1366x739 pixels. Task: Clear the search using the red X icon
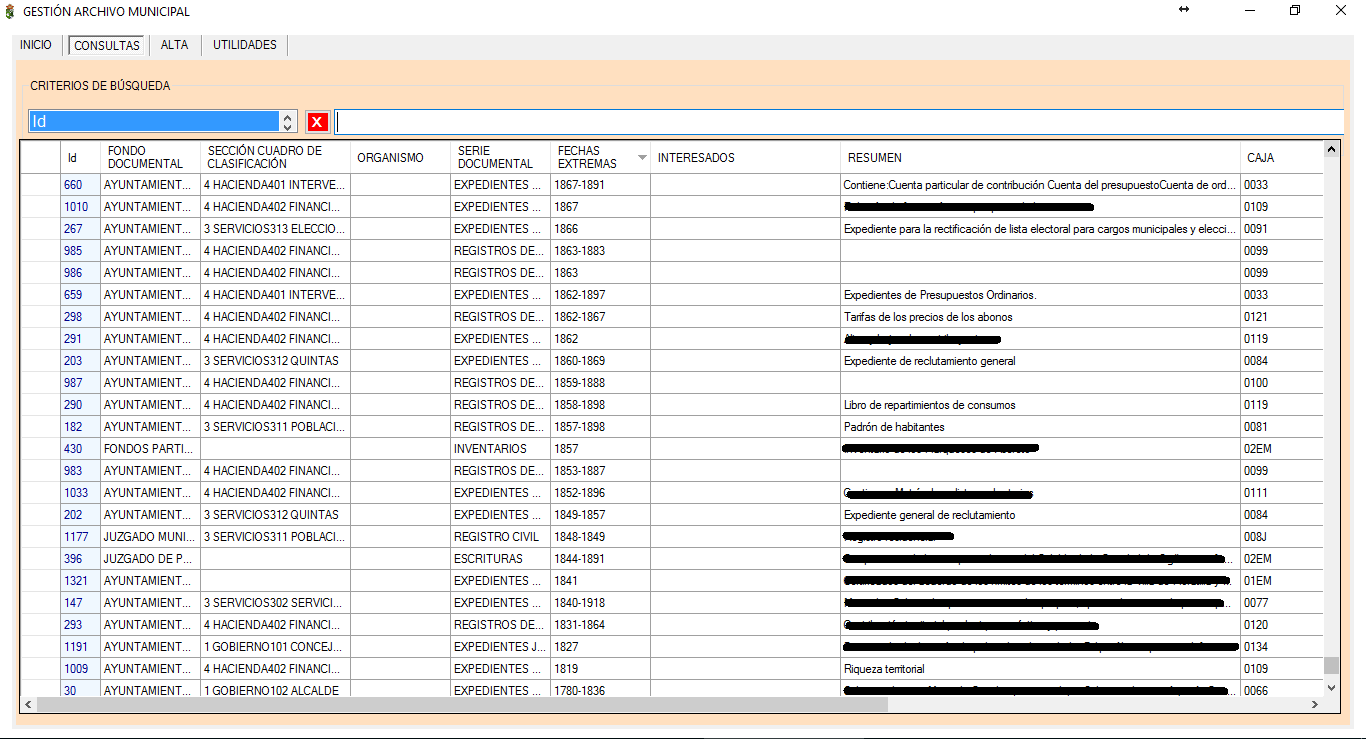318,122
